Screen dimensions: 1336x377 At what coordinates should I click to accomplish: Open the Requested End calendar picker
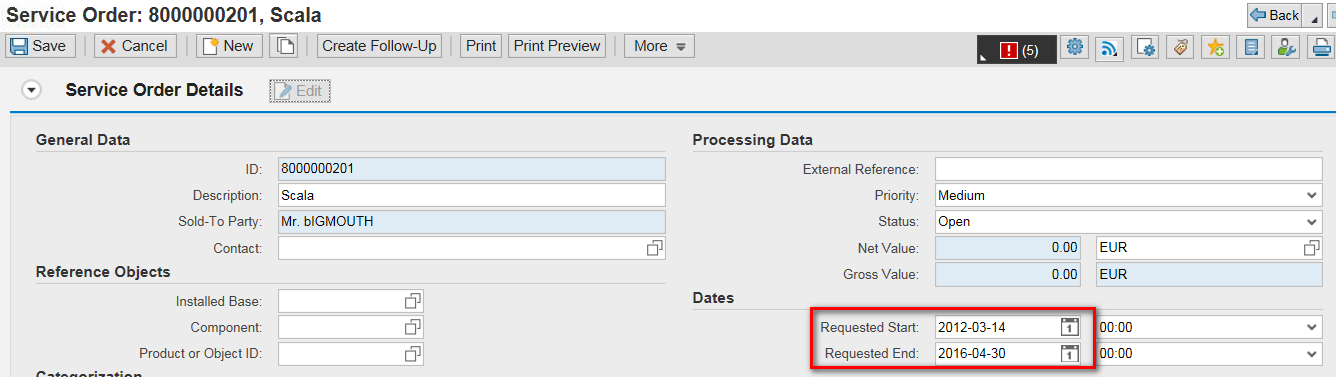[1069, 353]
